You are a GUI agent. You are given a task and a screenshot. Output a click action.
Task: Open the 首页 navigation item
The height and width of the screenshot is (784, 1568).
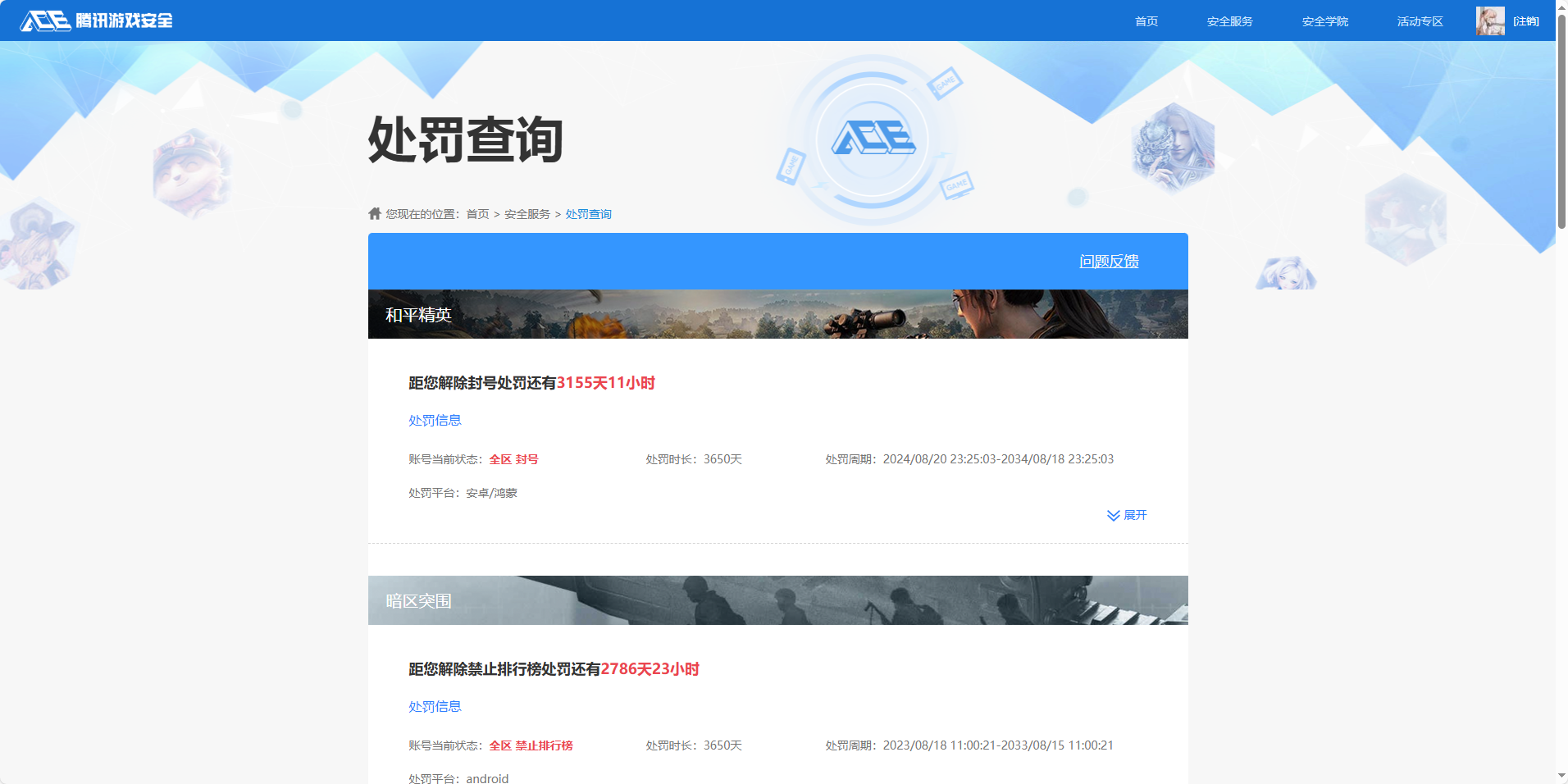[x=1145, y=21]
